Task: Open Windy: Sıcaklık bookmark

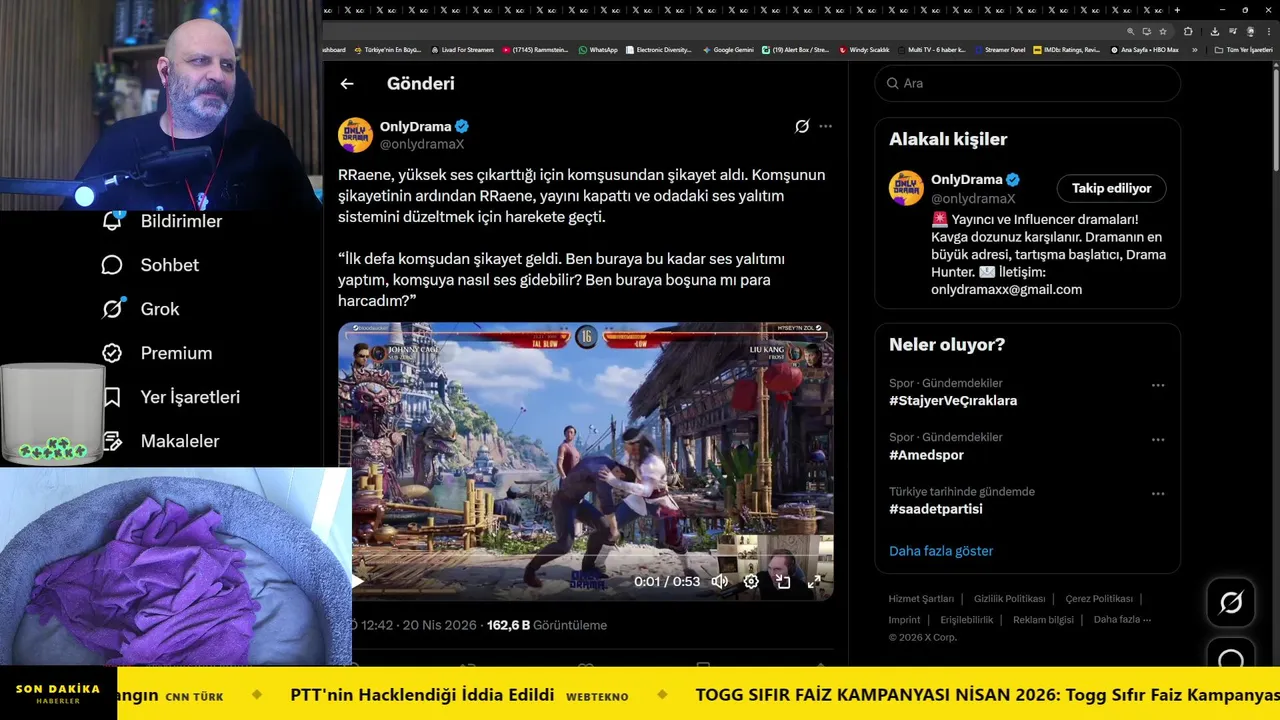Action: pos(864,50)
